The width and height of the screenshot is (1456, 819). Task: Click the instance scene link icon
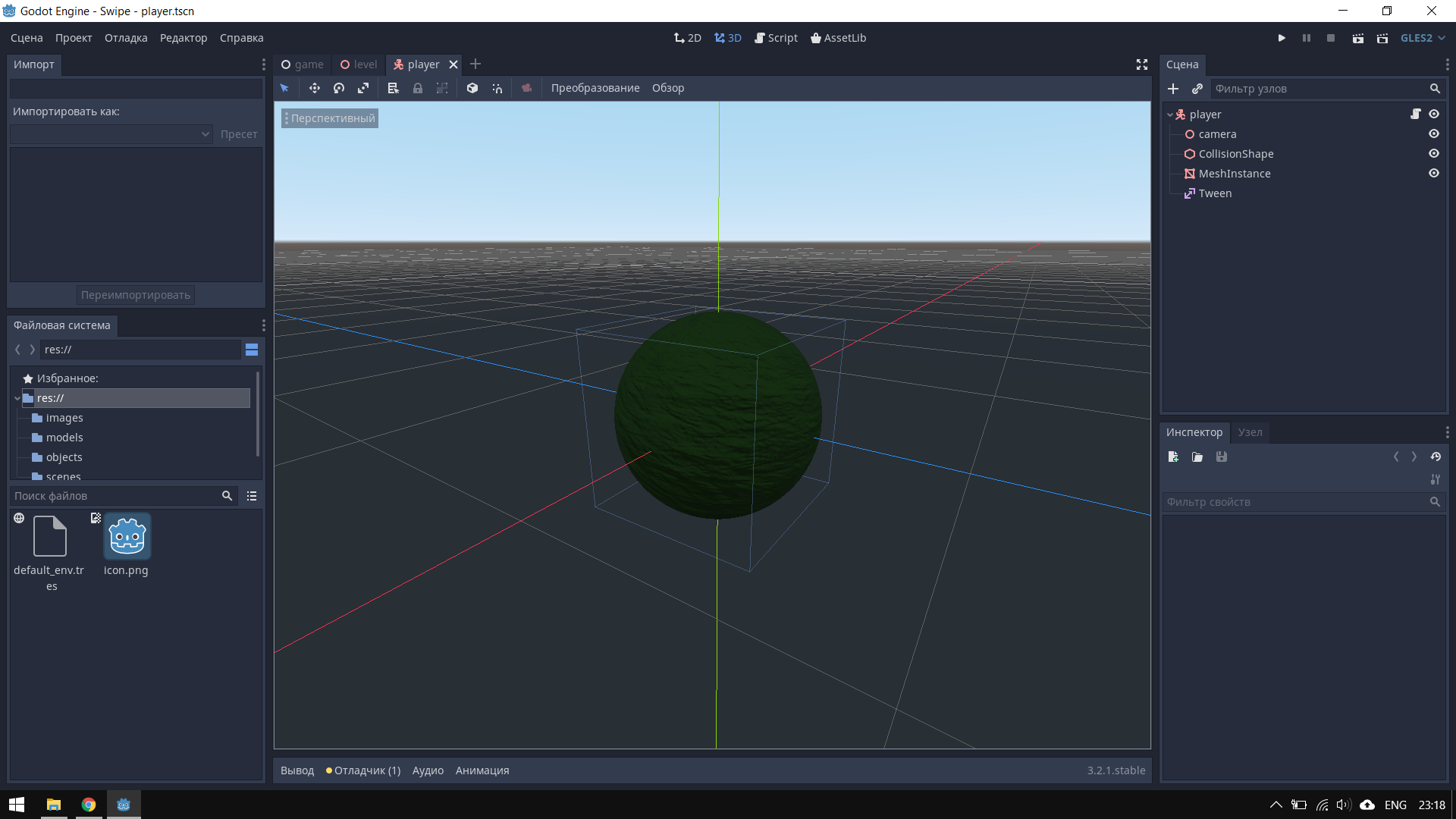coord(1197,89)
